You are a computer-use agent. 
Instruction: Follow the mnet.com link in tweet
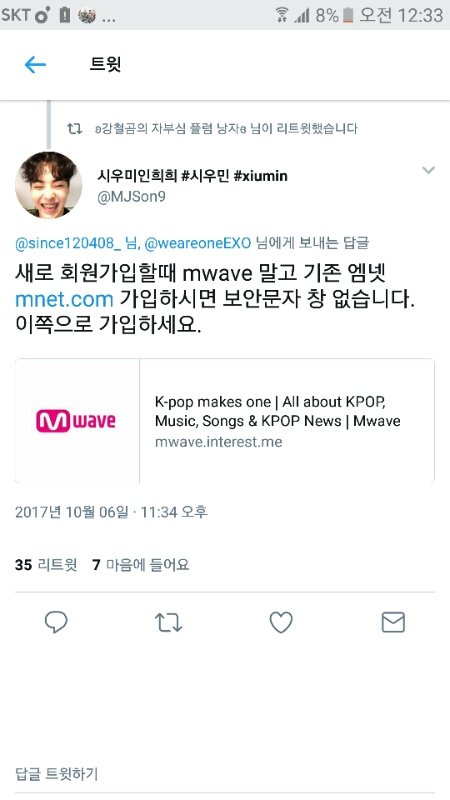[64, 299]
